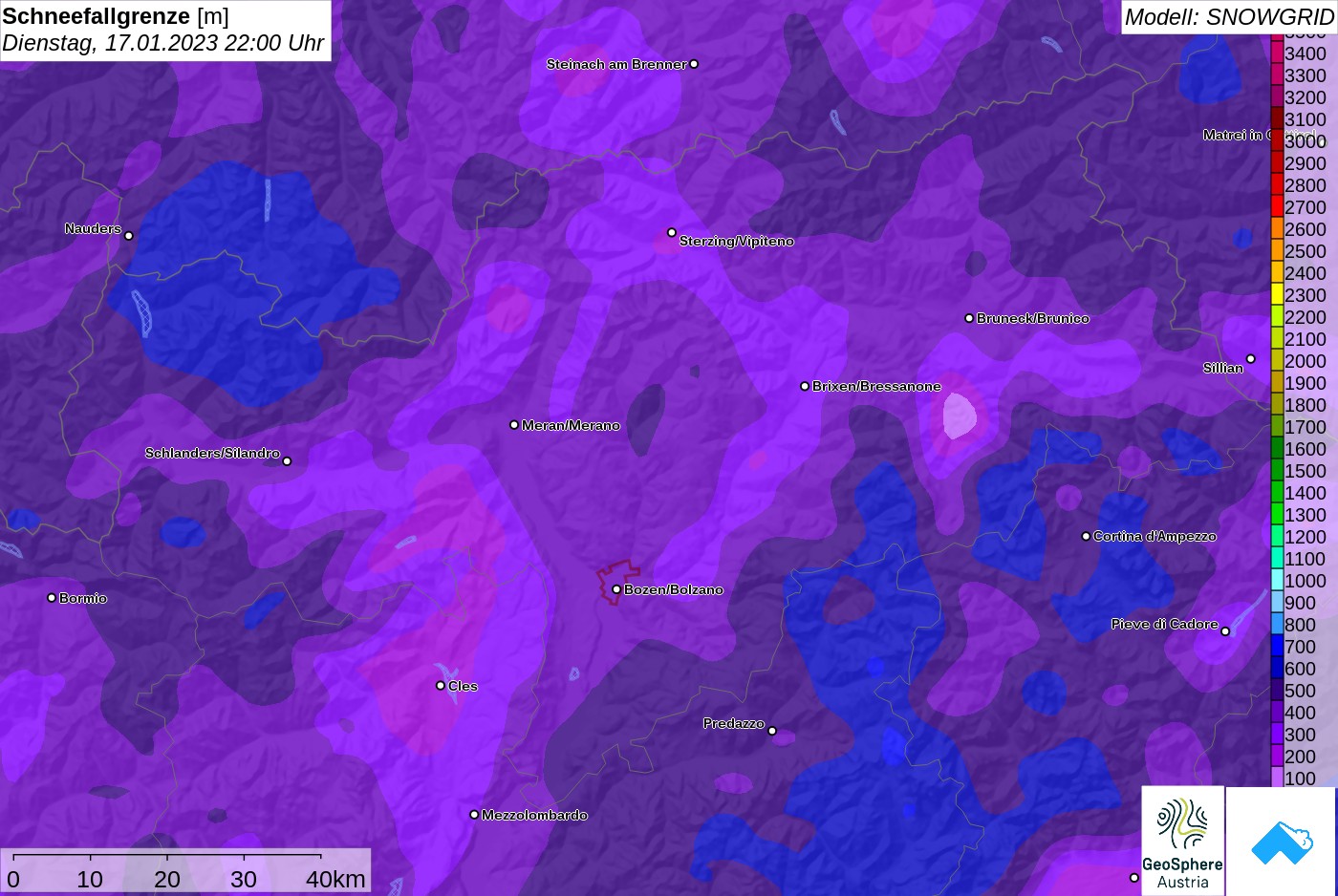Click the Bruneck/Brunico marker dot
Image resolution: width=1338 pixels, height=896 pixels.
coord(969,318)
